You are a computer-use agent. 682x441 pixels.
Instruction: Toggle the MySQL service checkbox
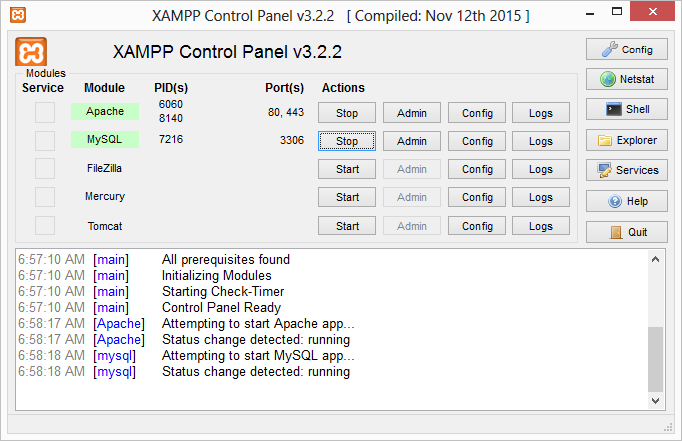tap(45, 141)
